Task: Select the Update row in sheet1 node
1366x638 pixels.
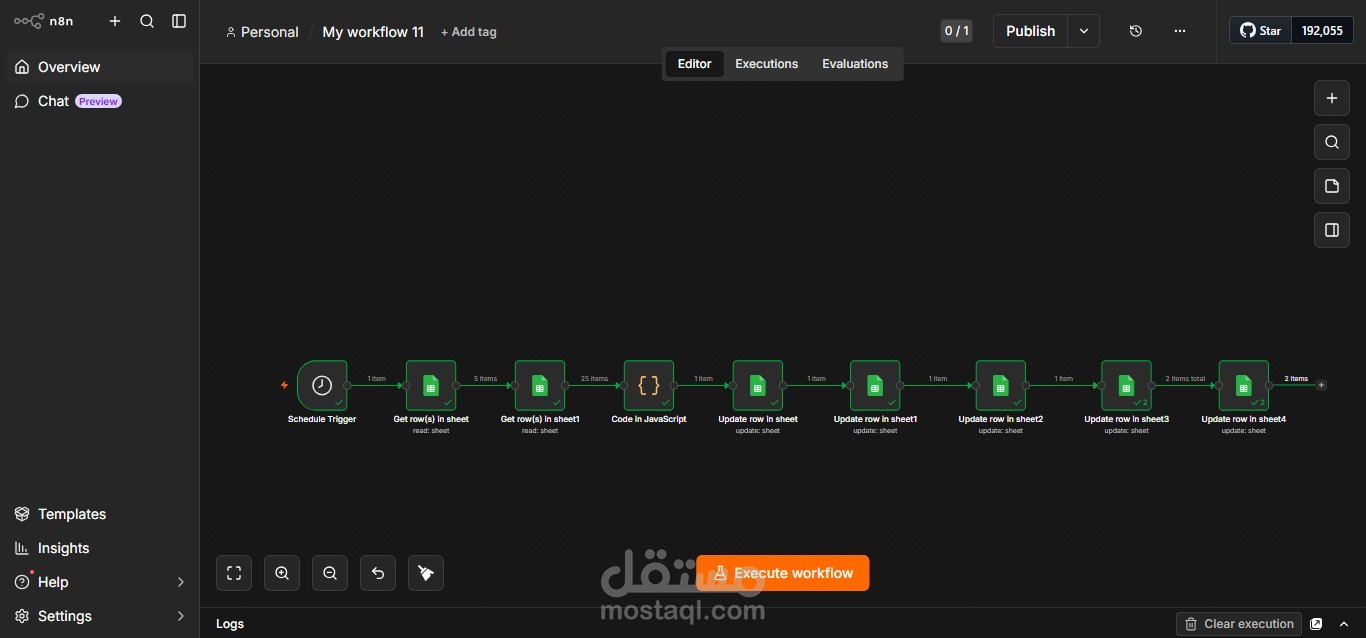Action: [x=875, y=385]
